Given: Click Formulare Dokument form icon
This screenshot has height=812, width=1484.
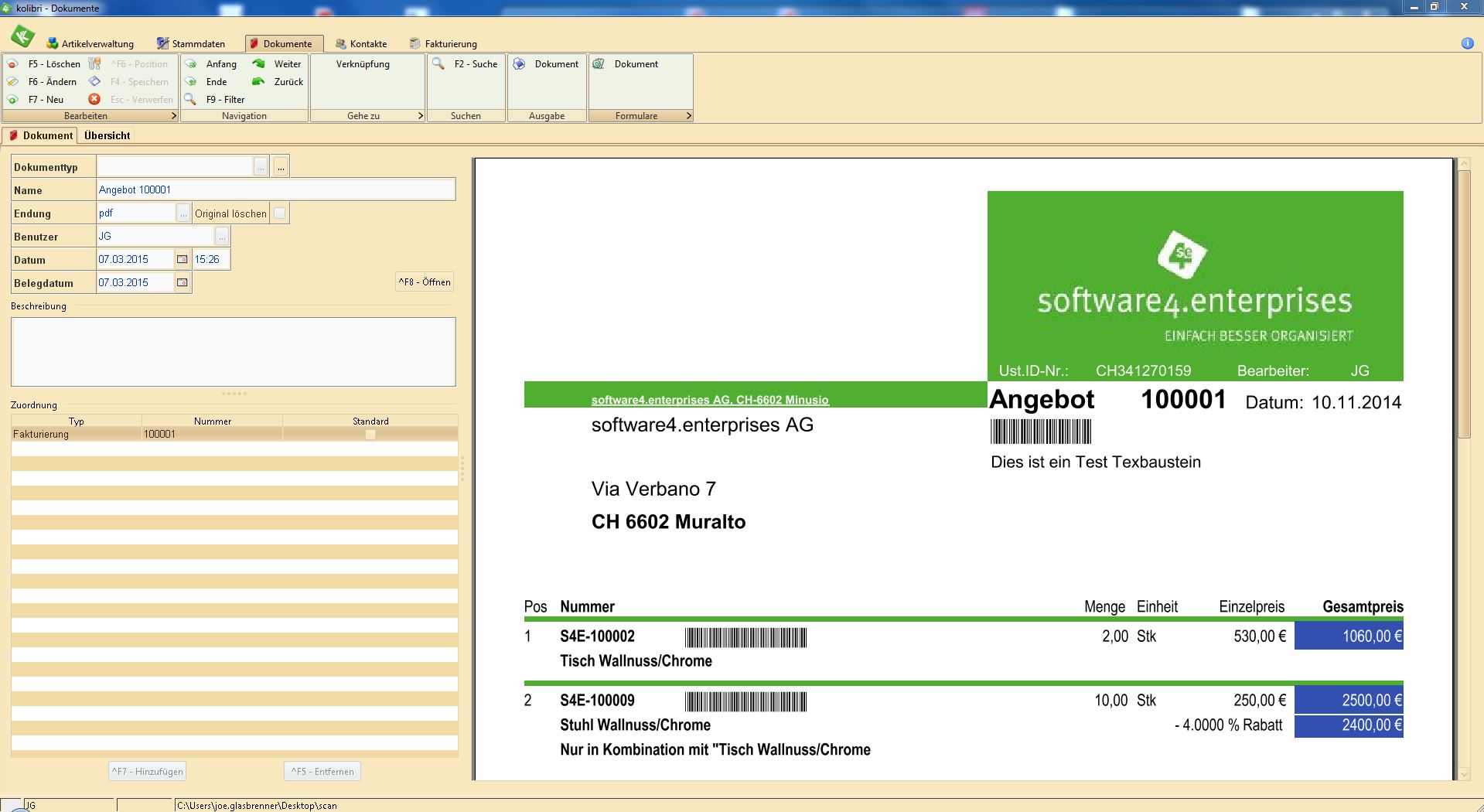Looking at the screenshot, I should (599, 63).
